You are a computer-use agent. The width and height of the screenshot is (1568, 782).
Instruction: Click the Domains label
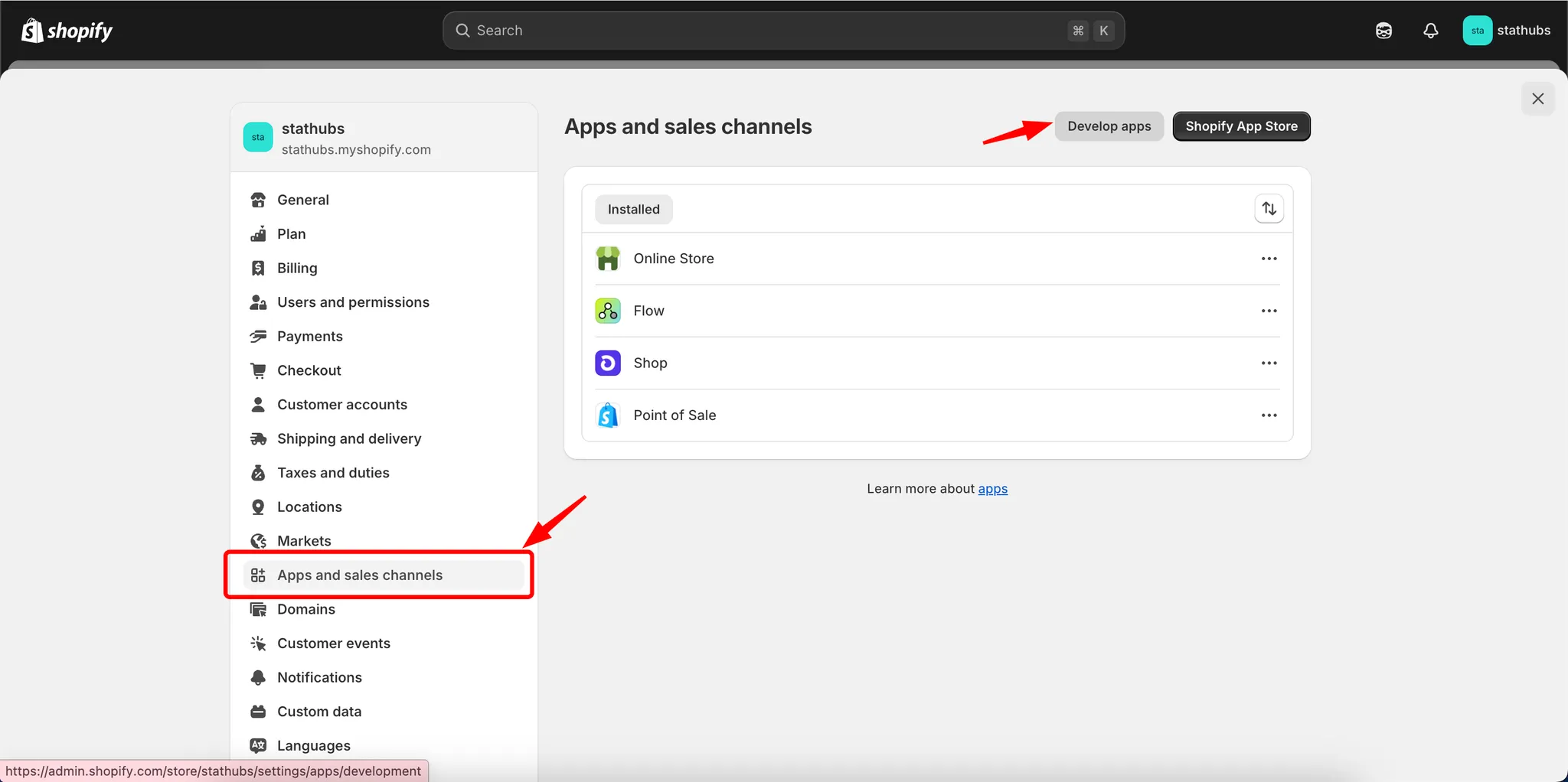306,609
